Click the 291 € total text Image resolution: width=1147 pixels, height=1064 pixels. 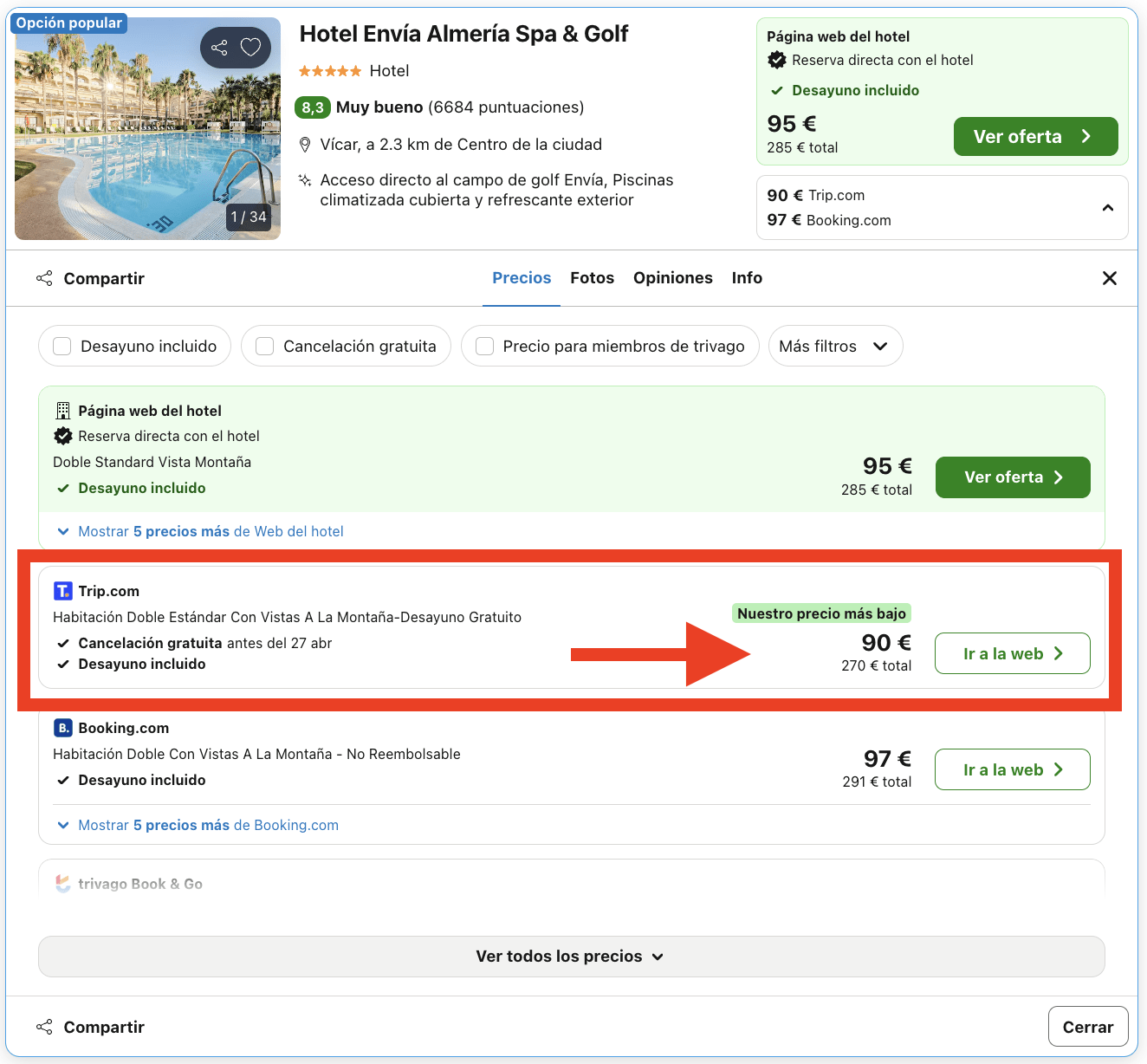coord(877,782)
